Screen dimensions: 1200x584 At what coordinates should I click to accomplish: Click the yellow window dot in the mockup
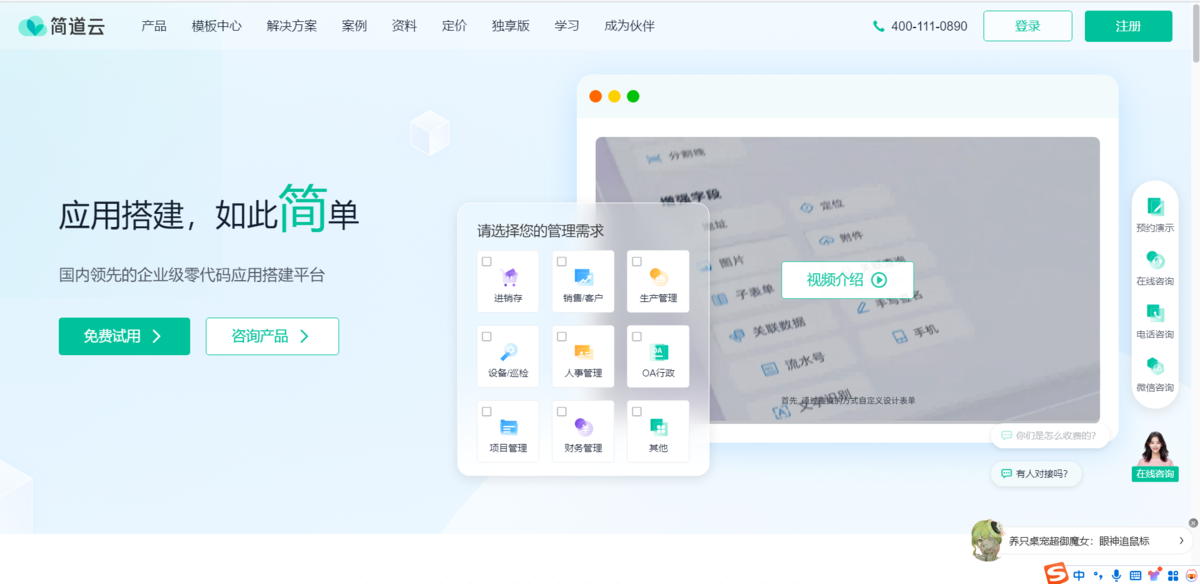614,96
